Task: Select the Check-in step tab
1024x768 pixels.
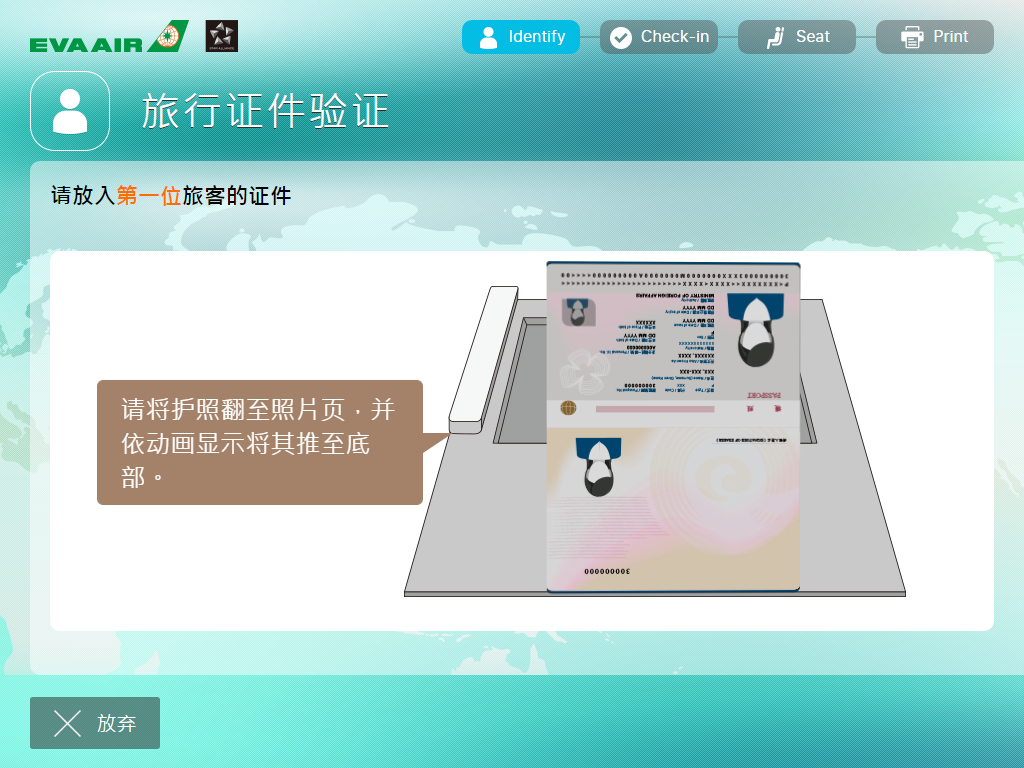Action: 658,37
